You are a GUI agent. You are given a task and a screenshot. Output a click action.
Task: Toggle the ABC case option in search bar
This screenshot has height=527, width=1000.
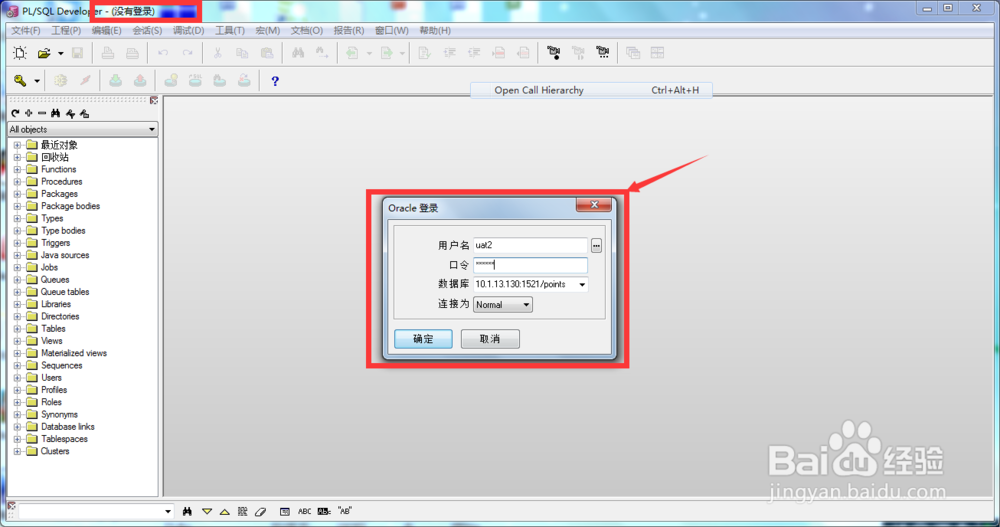pos(305,512)
